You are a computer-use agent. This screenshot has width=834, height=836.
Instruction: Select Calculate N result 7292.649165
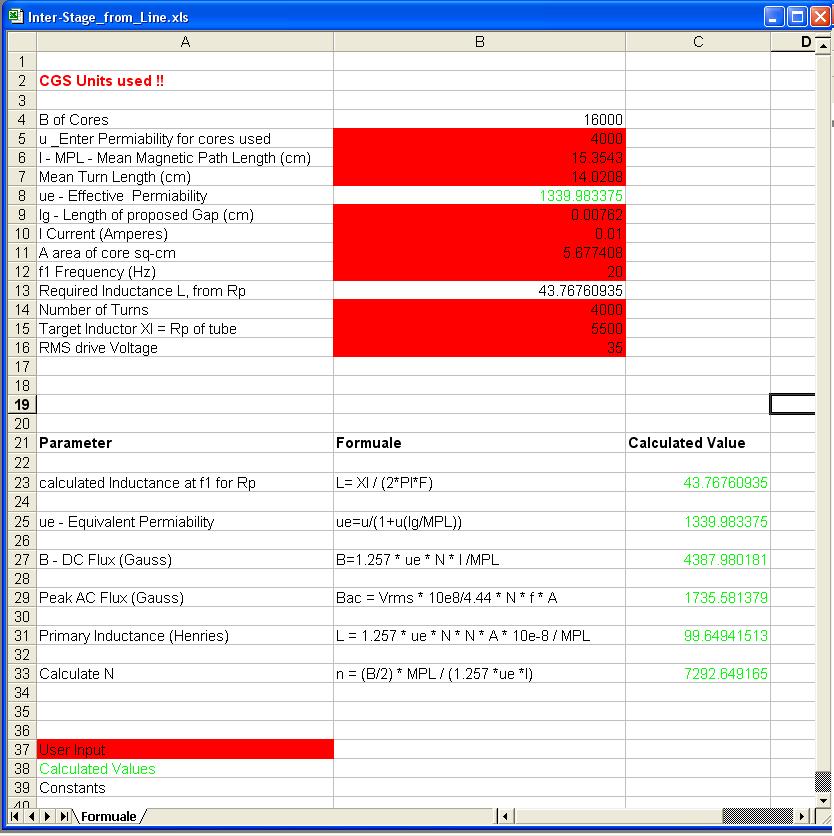point(698,673)
